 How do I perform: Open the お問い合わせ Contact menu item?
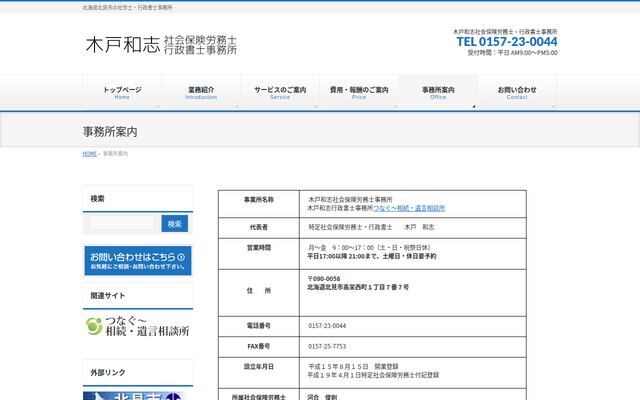coord(517,93)
